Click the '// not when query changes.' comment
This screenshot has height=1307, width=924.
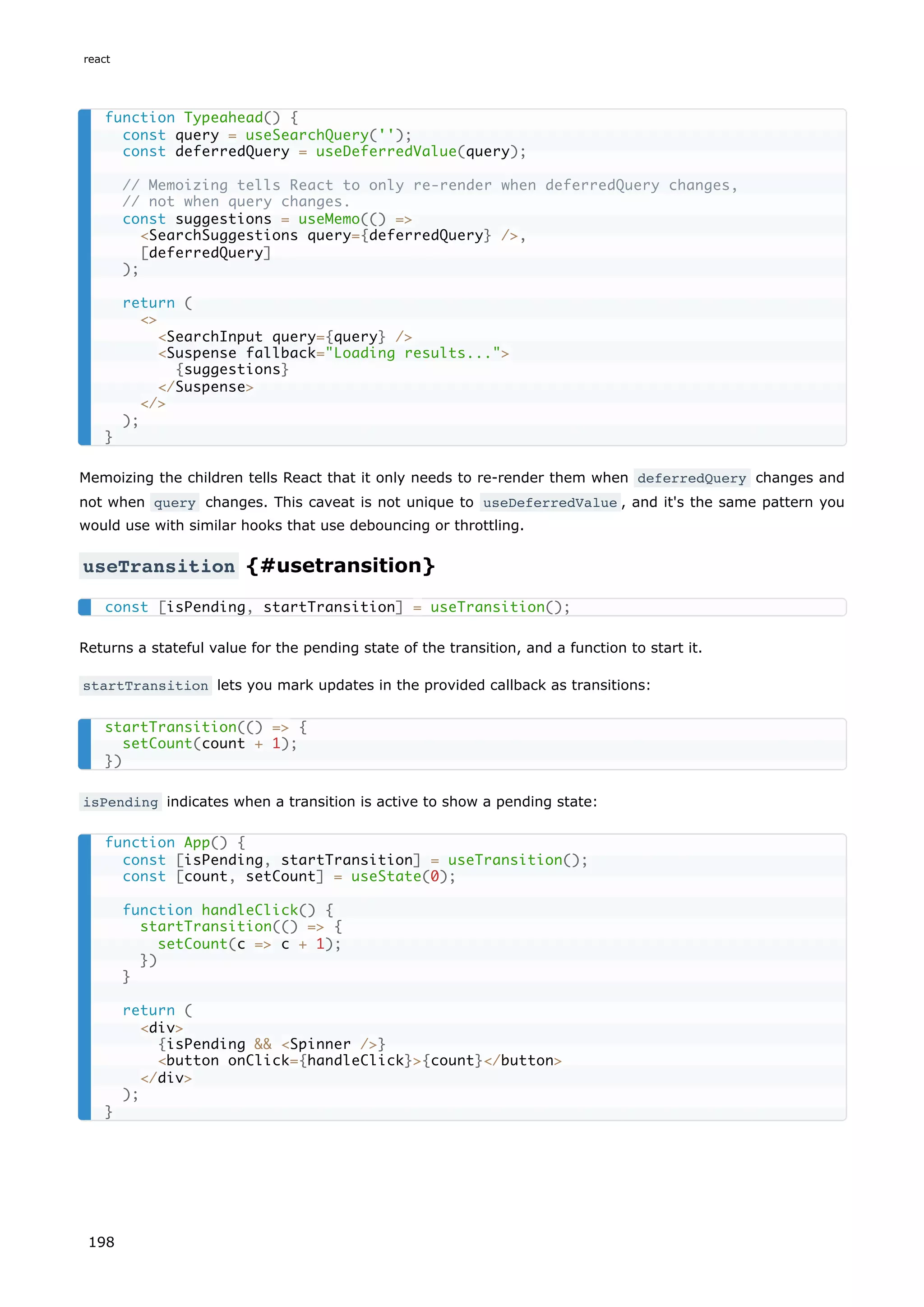click(x=236, y=202)
